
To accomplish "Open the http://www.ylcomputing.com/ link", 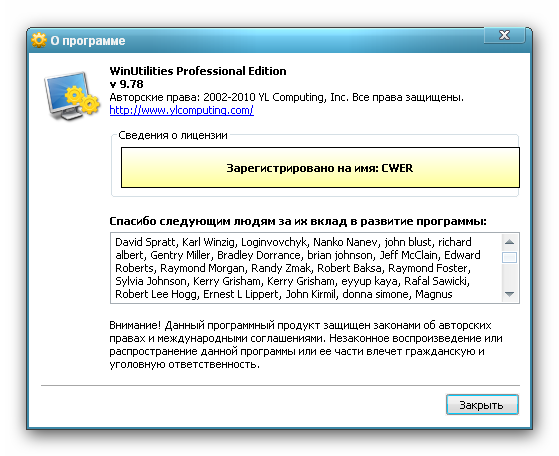I will tap(181, 110).
